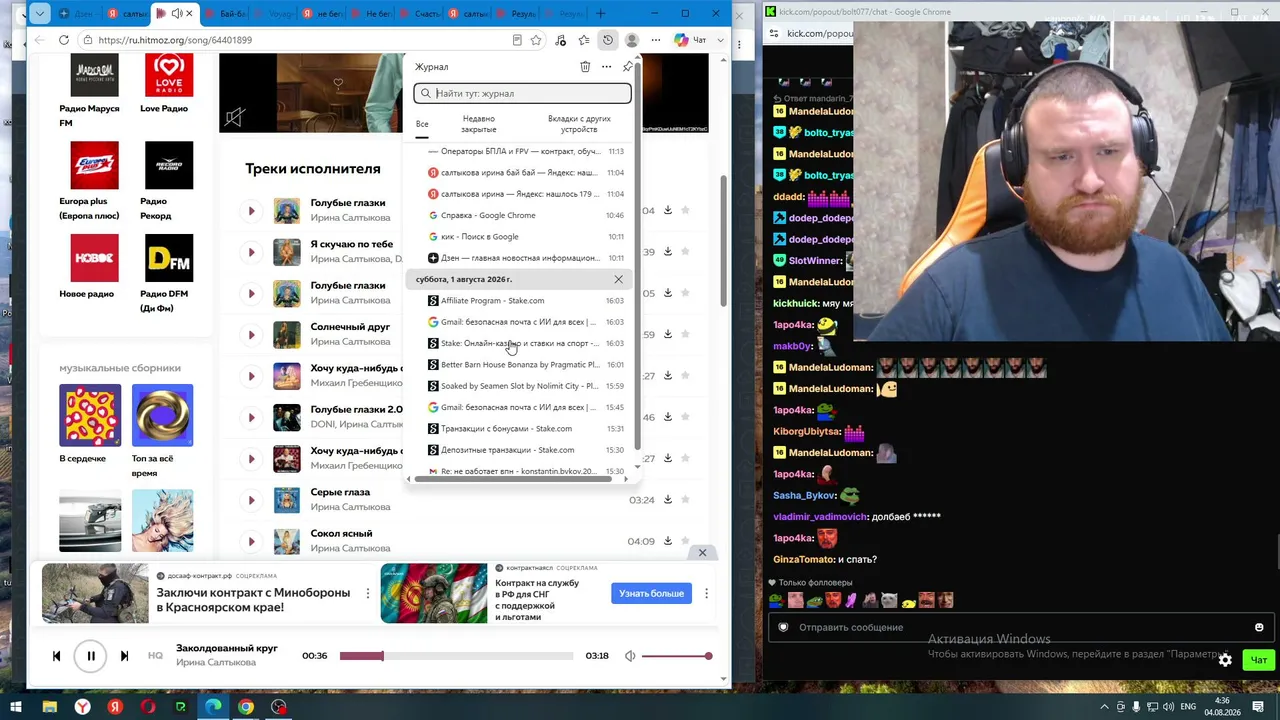Send message with green Чат button
Viewport: 1280px width, 720px height.
(x=1258, y=660)
